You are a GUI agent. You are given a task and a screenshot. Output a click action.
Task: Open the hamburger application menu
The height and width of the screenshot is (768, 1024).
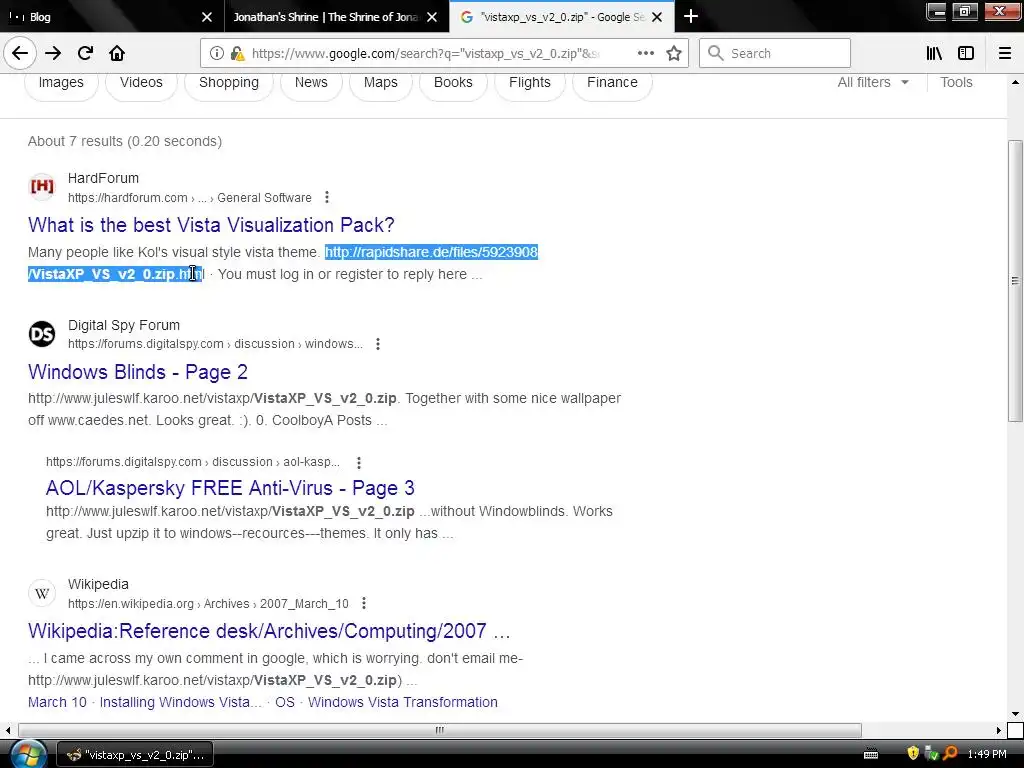tap(1005, 54)
